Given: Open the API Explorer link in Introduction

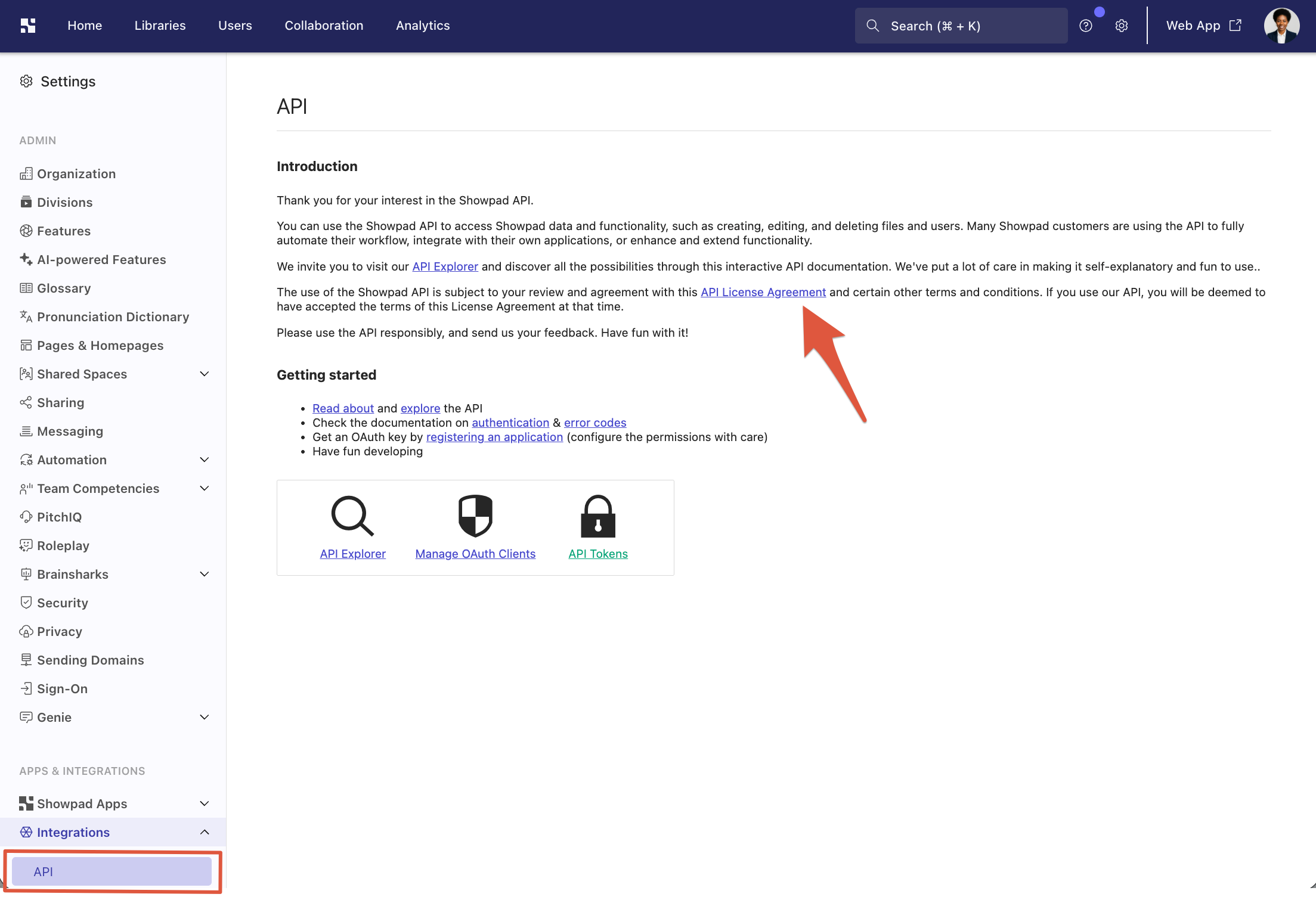Looking at the screenshot, I should click(x=445, y=266).
